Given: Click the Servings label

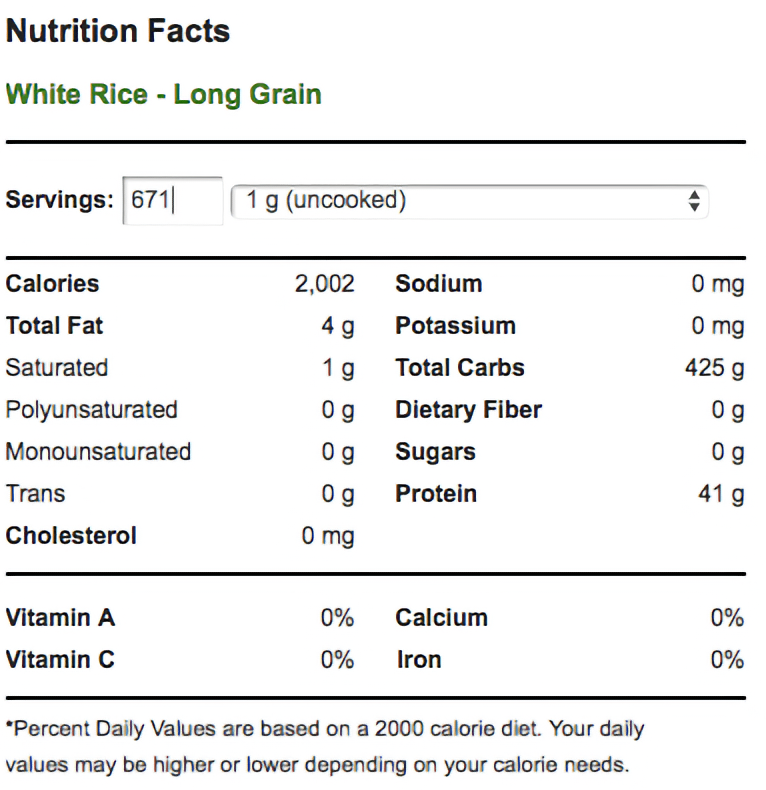Looking at the screenshot, I should pos(59,200).
